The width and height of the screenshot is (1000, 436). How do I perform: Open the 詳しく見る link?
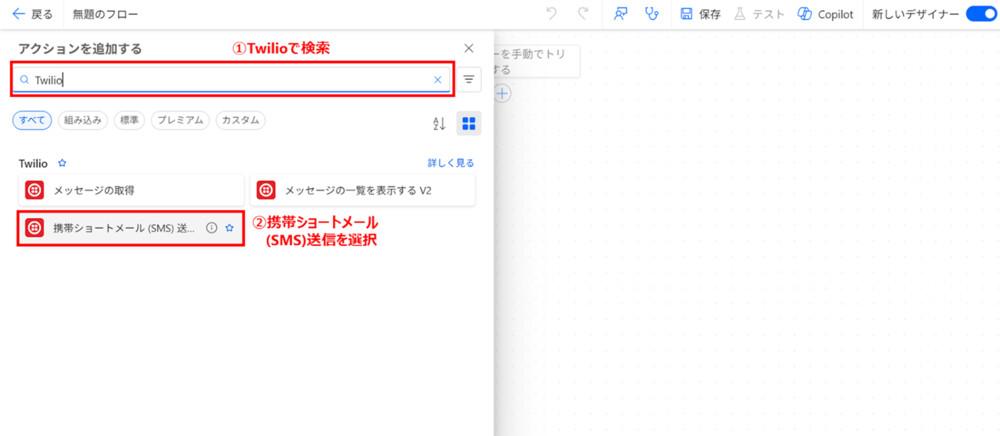coord(451,163)
